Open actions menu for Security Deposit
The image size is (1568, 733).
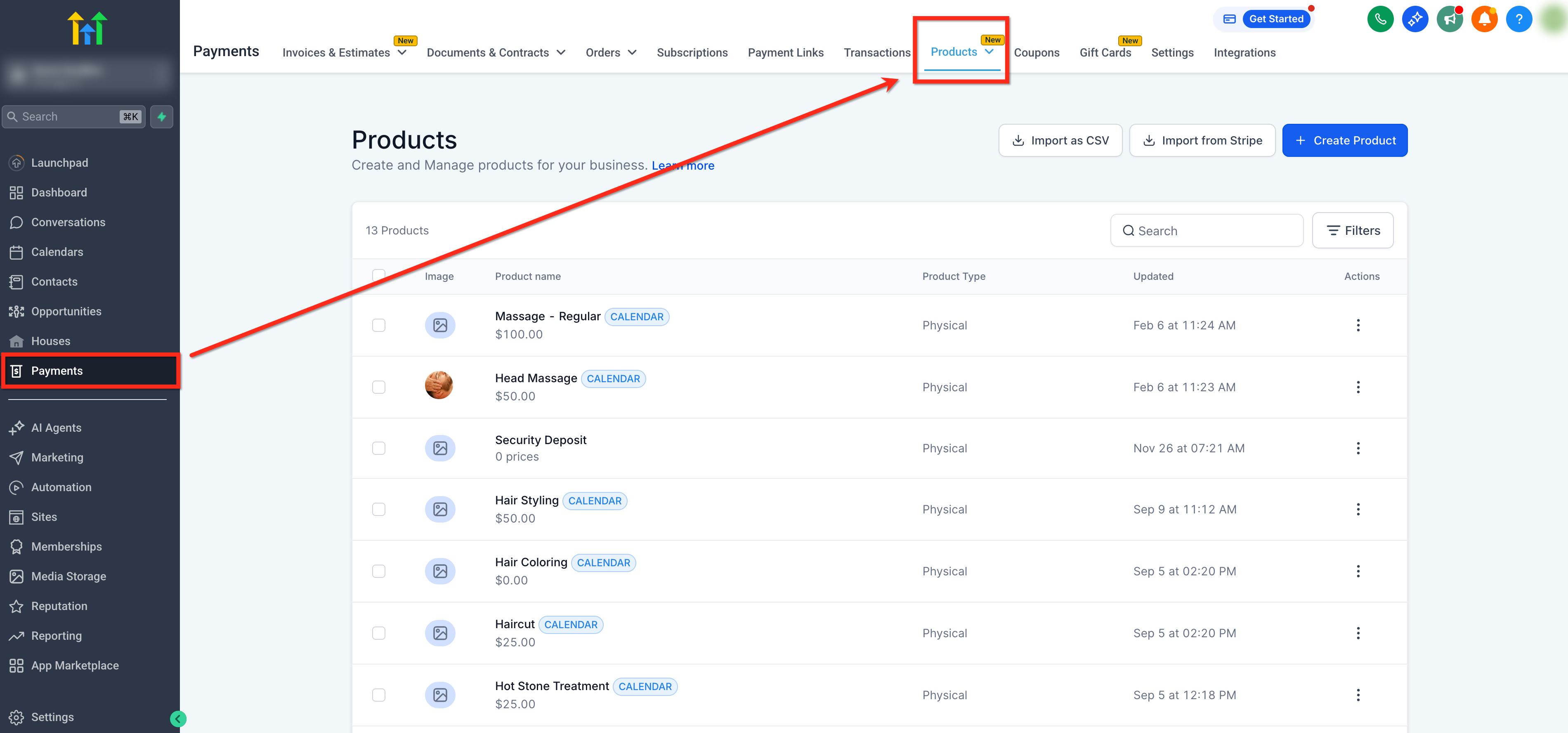1358,448
